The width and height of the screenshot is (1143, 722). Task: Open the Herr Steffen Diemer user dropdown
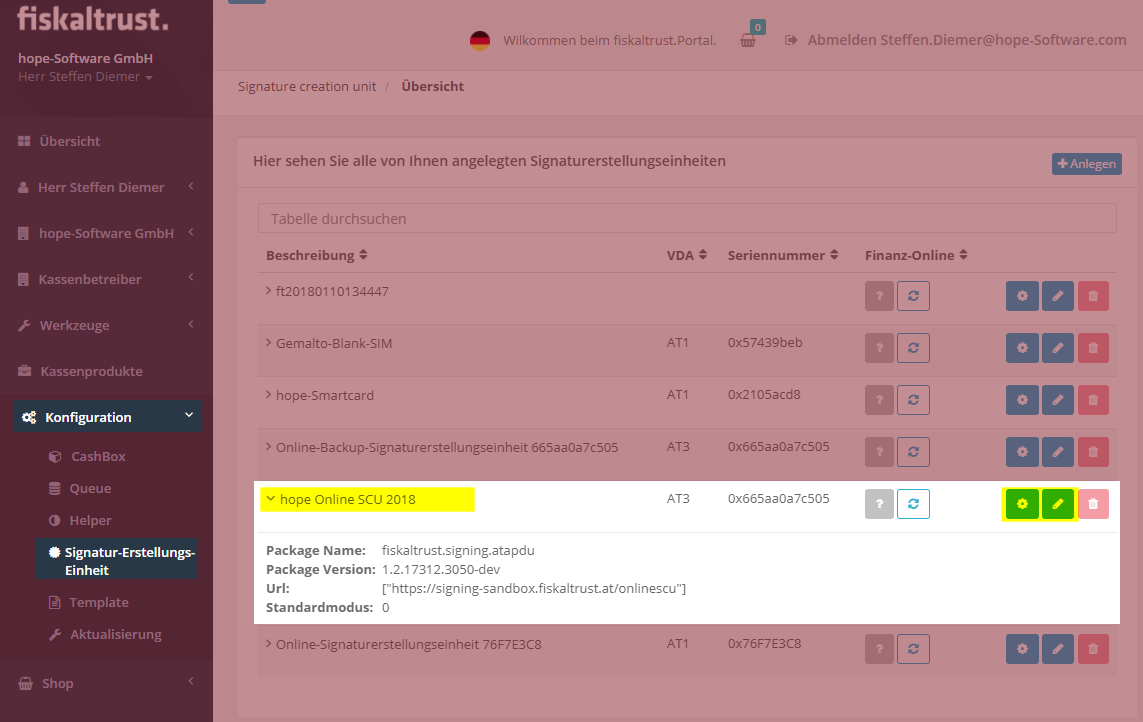point(85,77)
